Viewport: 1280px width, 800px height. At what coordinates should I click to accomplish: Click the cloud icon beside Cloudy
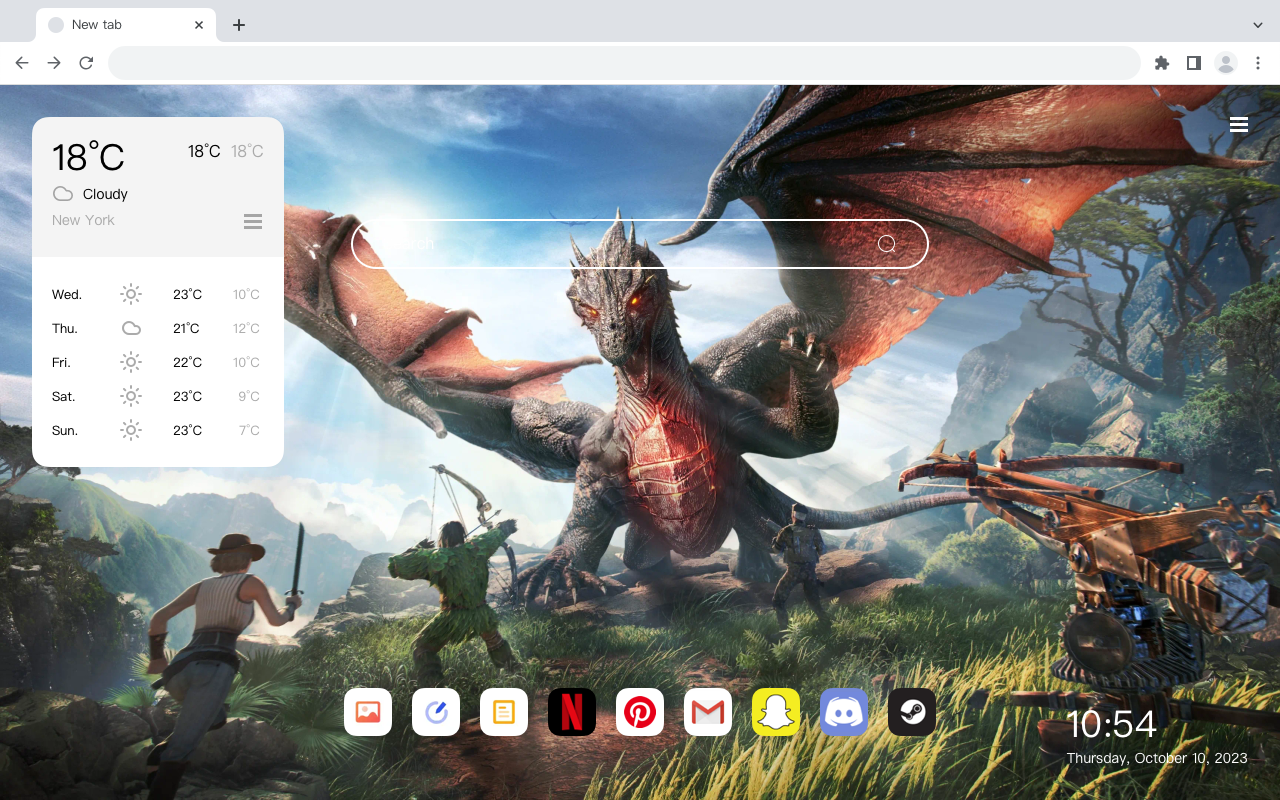click(x=63, y=194)
